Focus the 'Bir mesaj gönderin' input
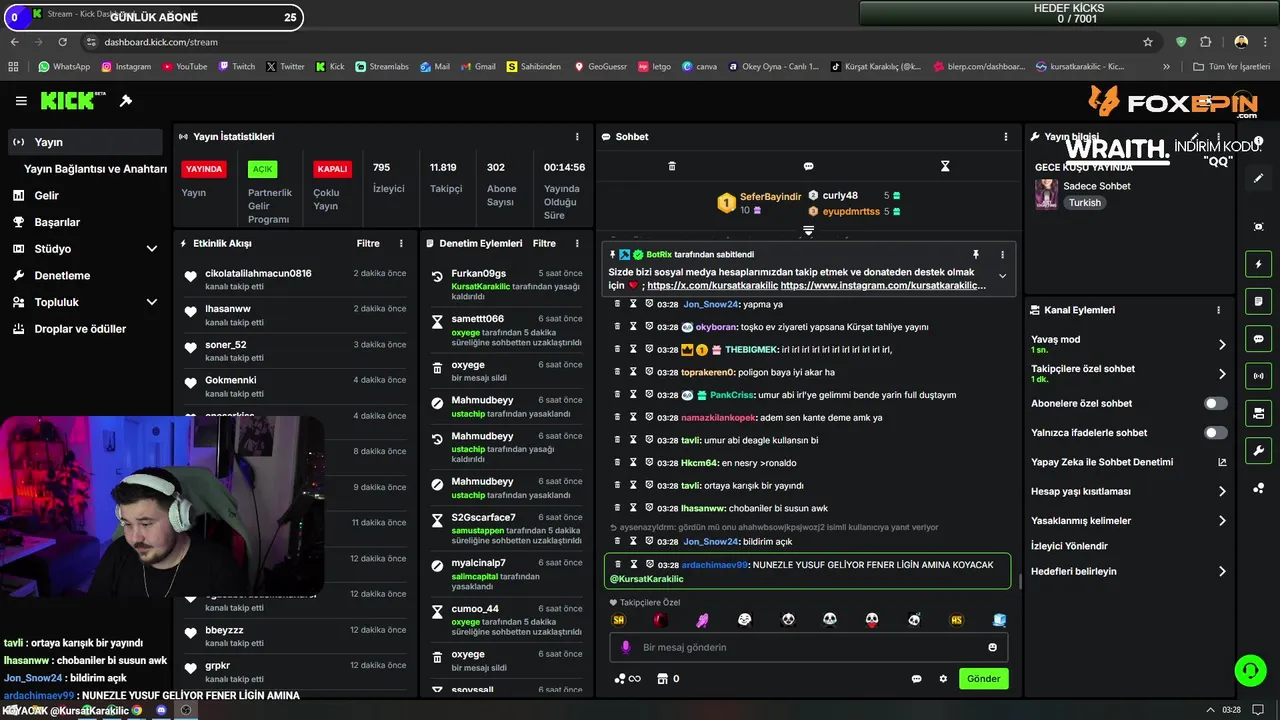The image size is (1280, 720). point(808,647)
